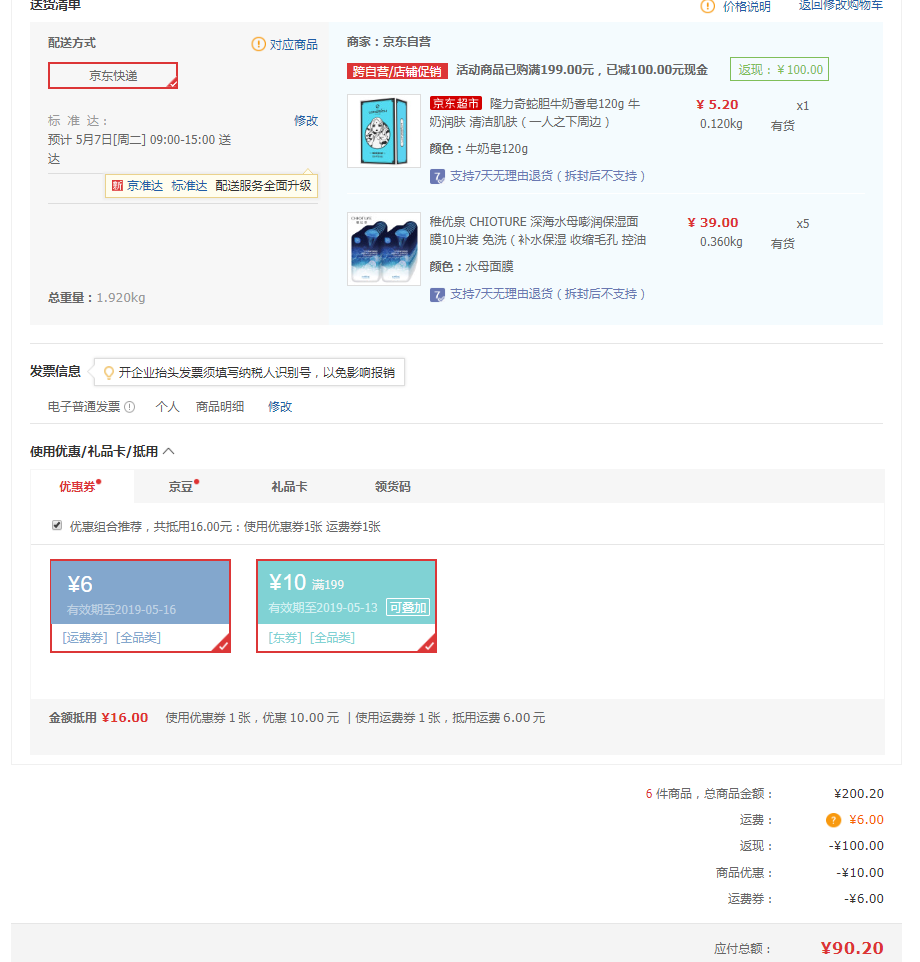Screen dimensions: 920x962
Task: Click 跨自营/店铺促销 promotion tag
Action: click(x=397, y=71)
